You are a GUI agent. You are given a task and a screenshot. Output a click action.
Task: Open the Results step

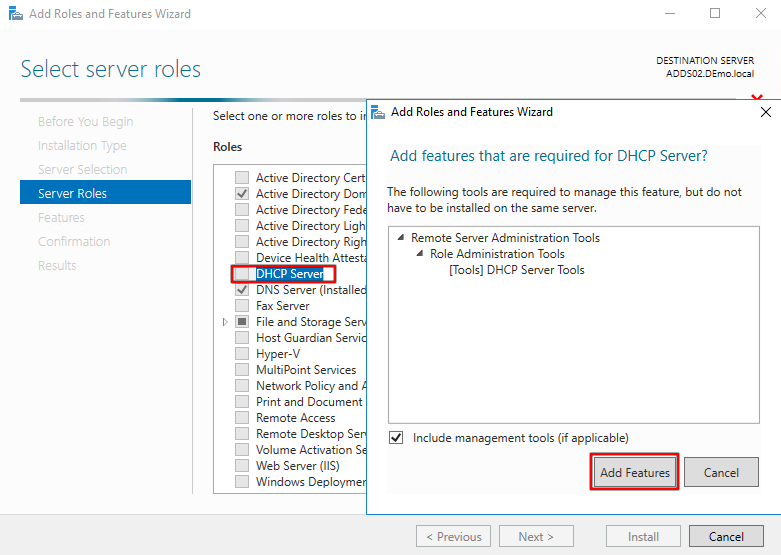point(57,266)
